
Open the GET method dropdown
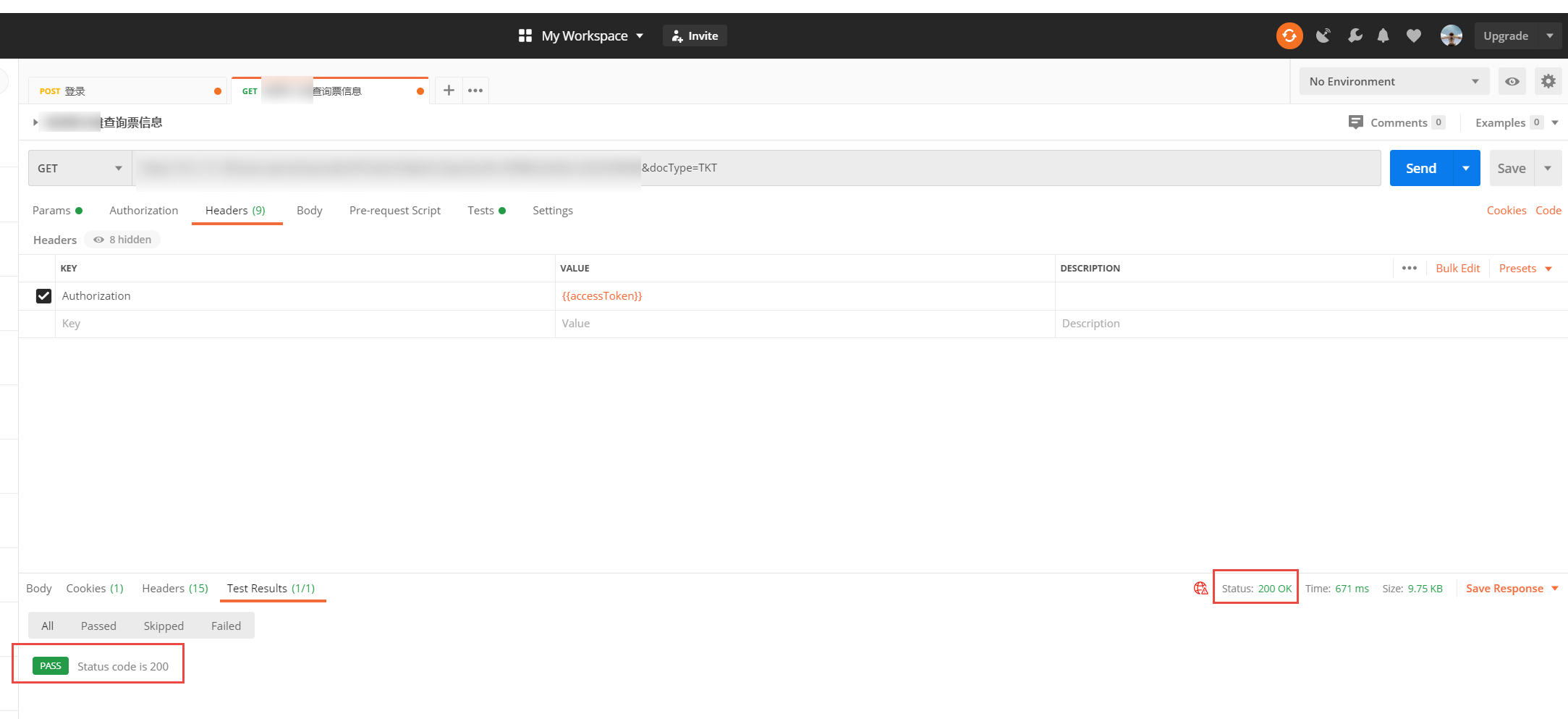(x=80, y=168)
